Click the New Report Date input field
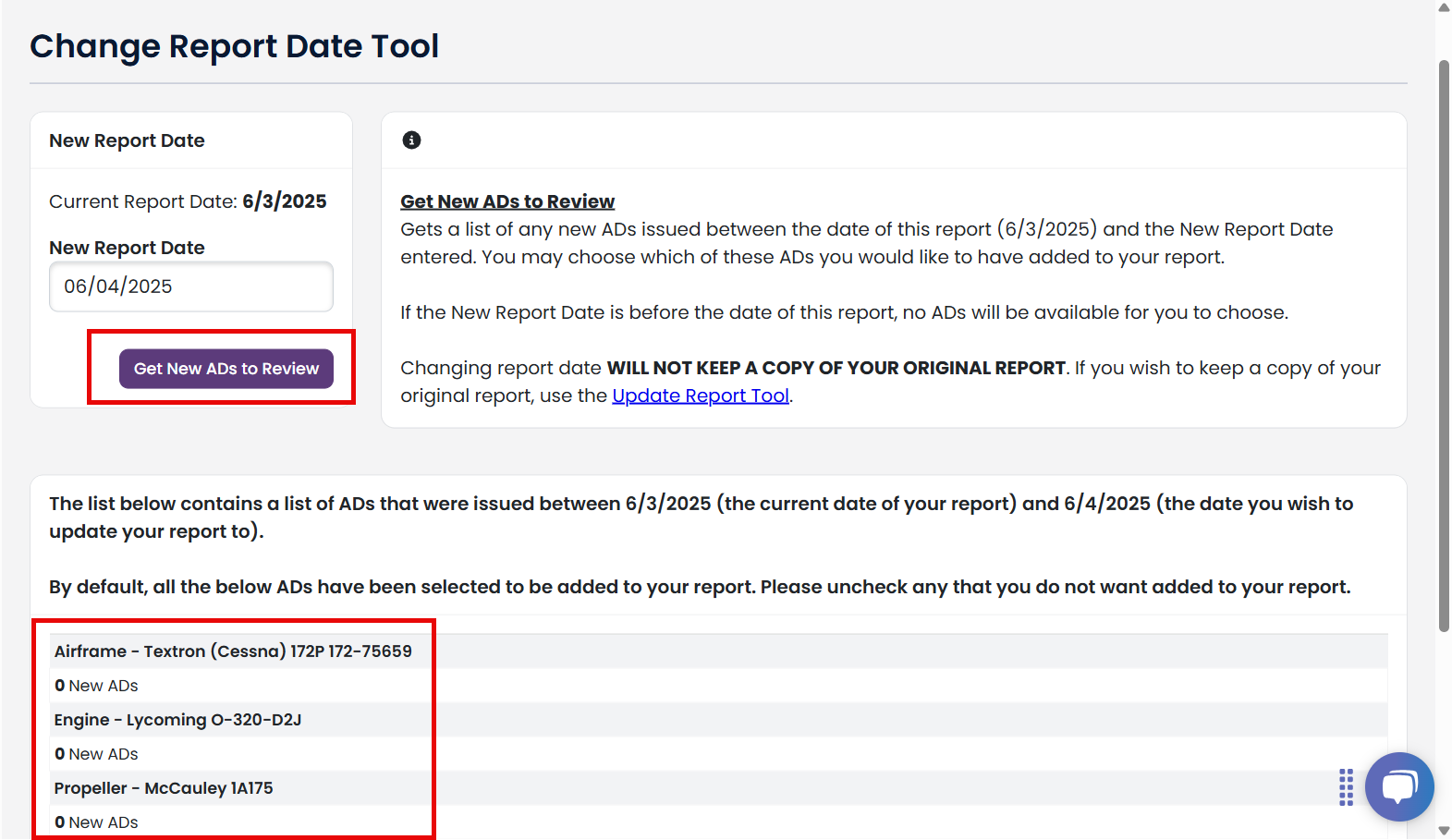The image size is (1452, 840). (x=191, y=286)
